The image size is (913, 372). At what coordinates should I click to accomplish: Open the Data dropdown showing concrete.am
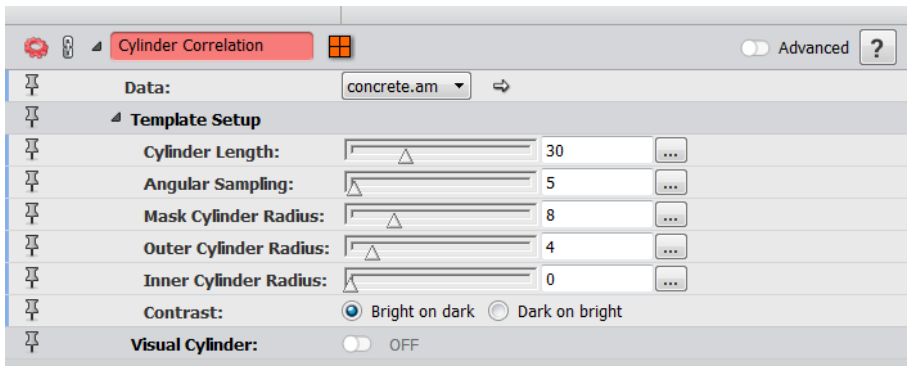click(406, 87)
